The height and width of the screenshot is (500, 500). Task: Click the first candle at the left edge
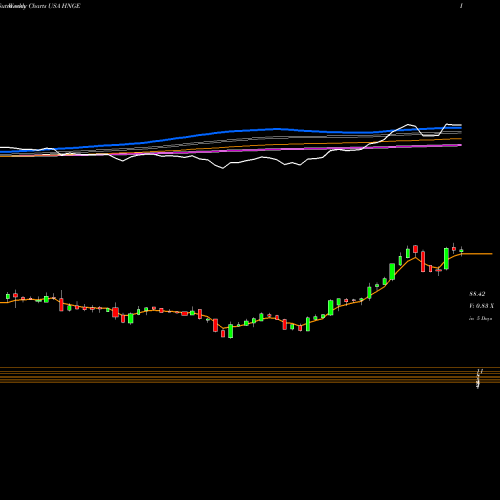[x=8, y=296]
